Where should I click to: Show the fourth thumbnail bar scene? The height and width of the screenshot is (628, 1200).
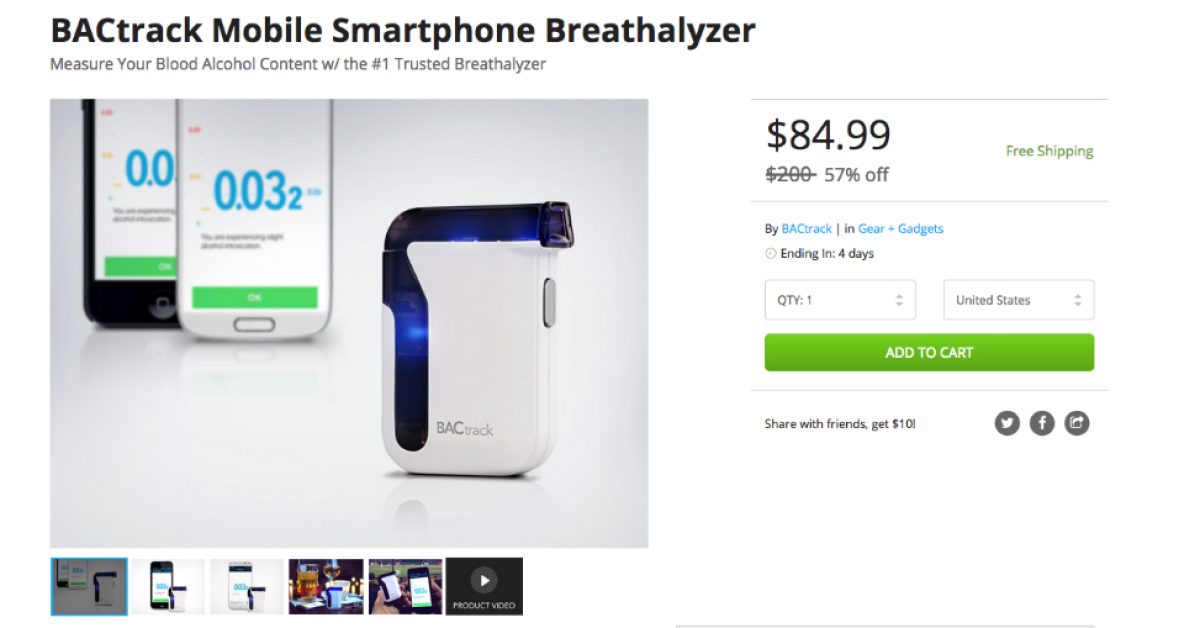coord(326,586)
